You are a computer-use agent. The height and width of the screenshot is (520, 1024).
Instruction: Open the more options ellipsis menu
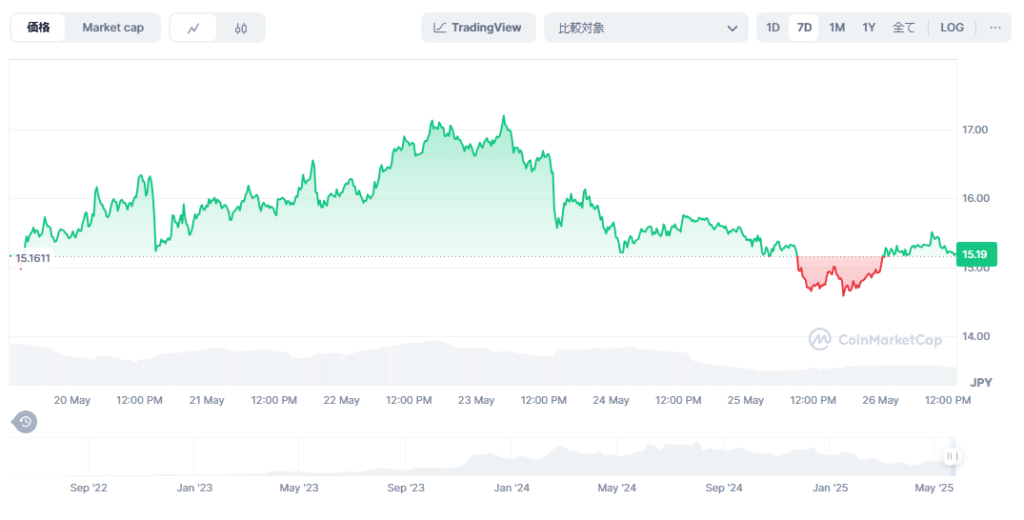[x=994, y=28]
